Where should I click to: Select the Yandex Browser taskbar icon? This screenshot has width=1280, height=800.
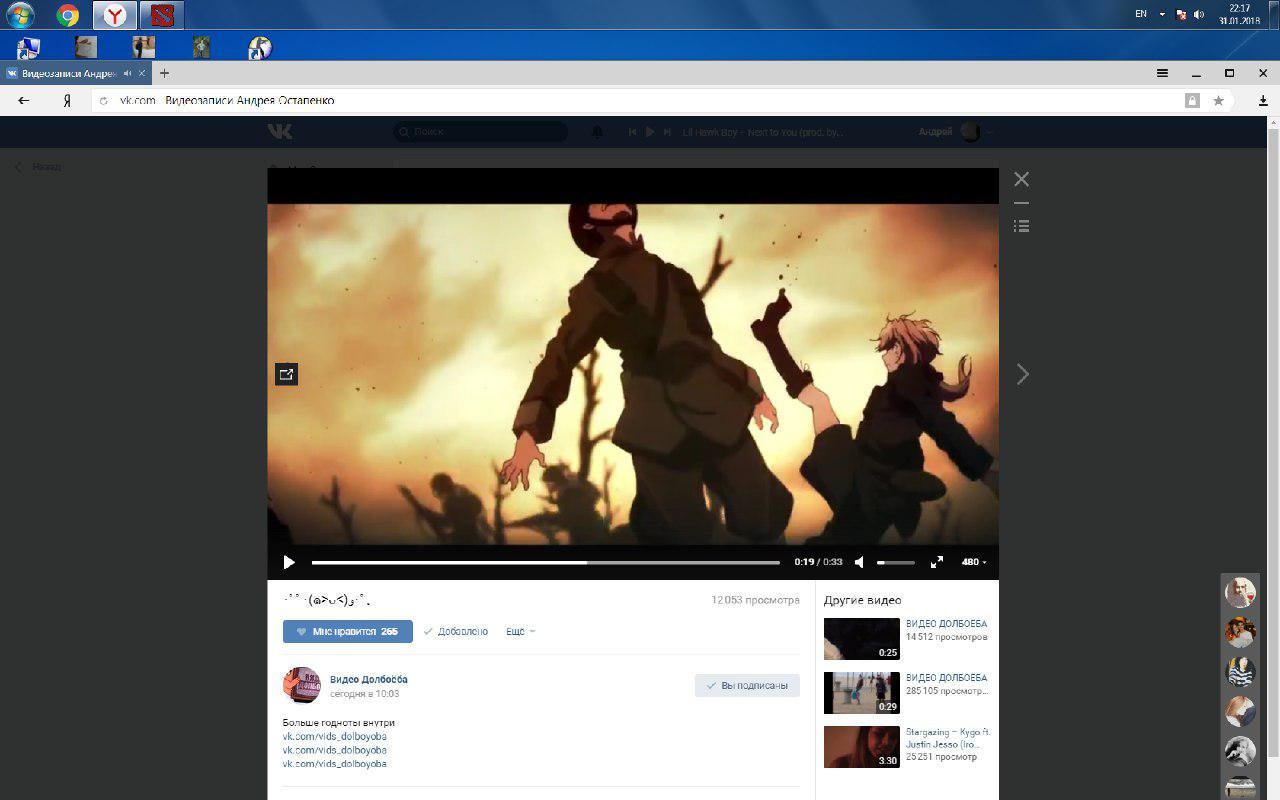coord(116,15)
